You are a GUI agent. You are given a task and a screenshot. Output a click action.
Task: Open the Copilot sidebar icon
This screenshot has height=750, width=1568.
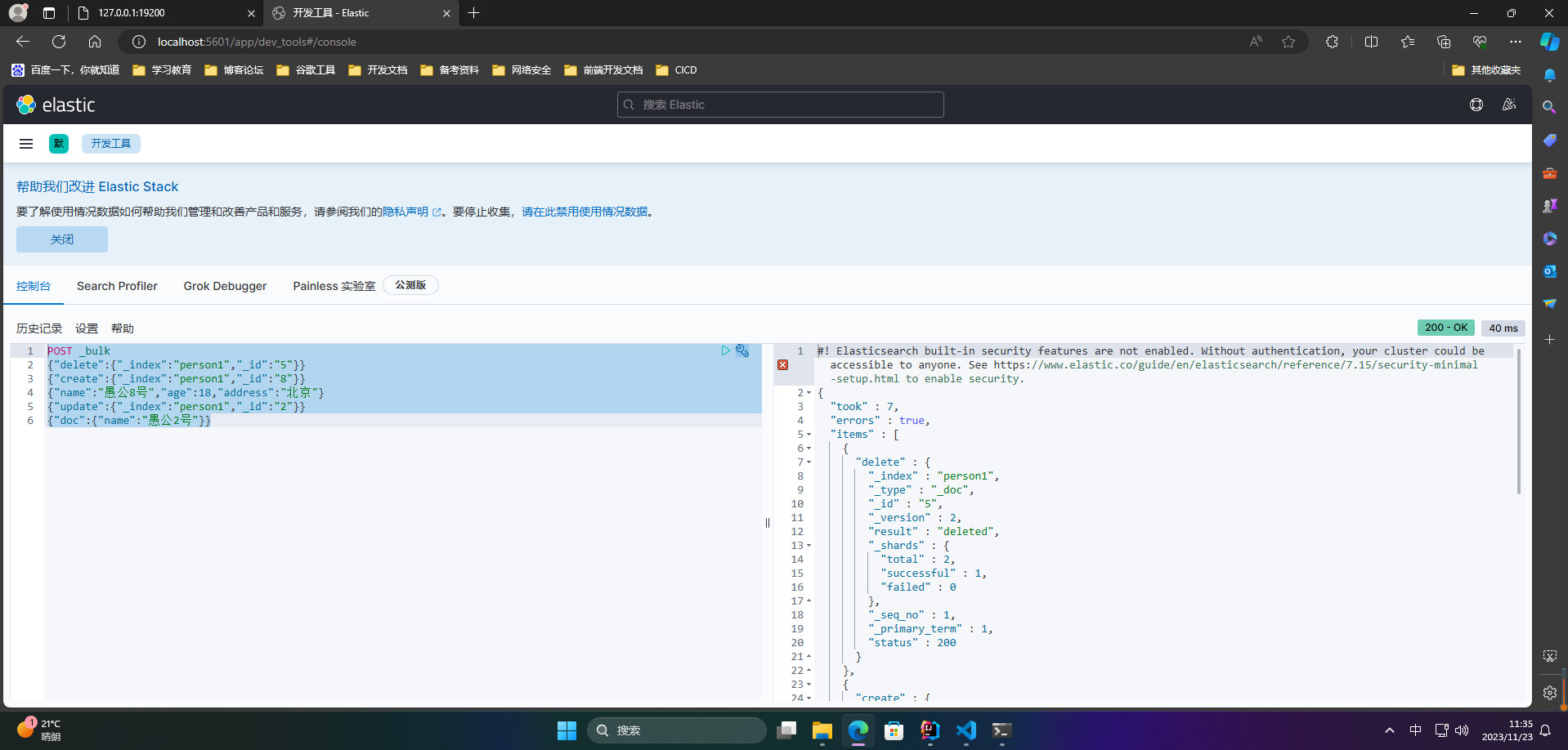1549,42
